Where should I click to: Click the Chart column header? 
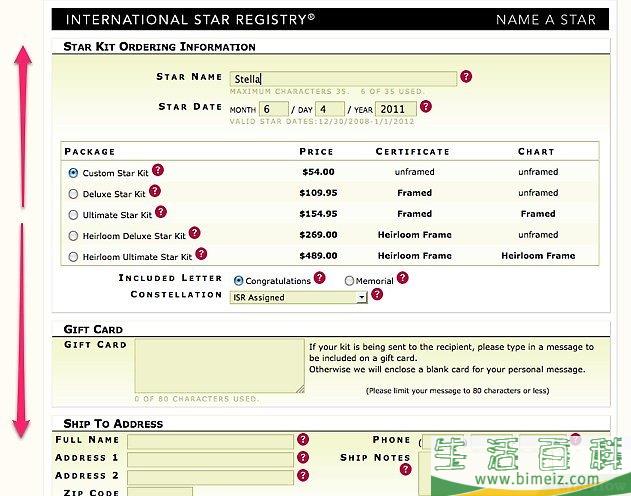pyautogui.click(x=536, y=152)
